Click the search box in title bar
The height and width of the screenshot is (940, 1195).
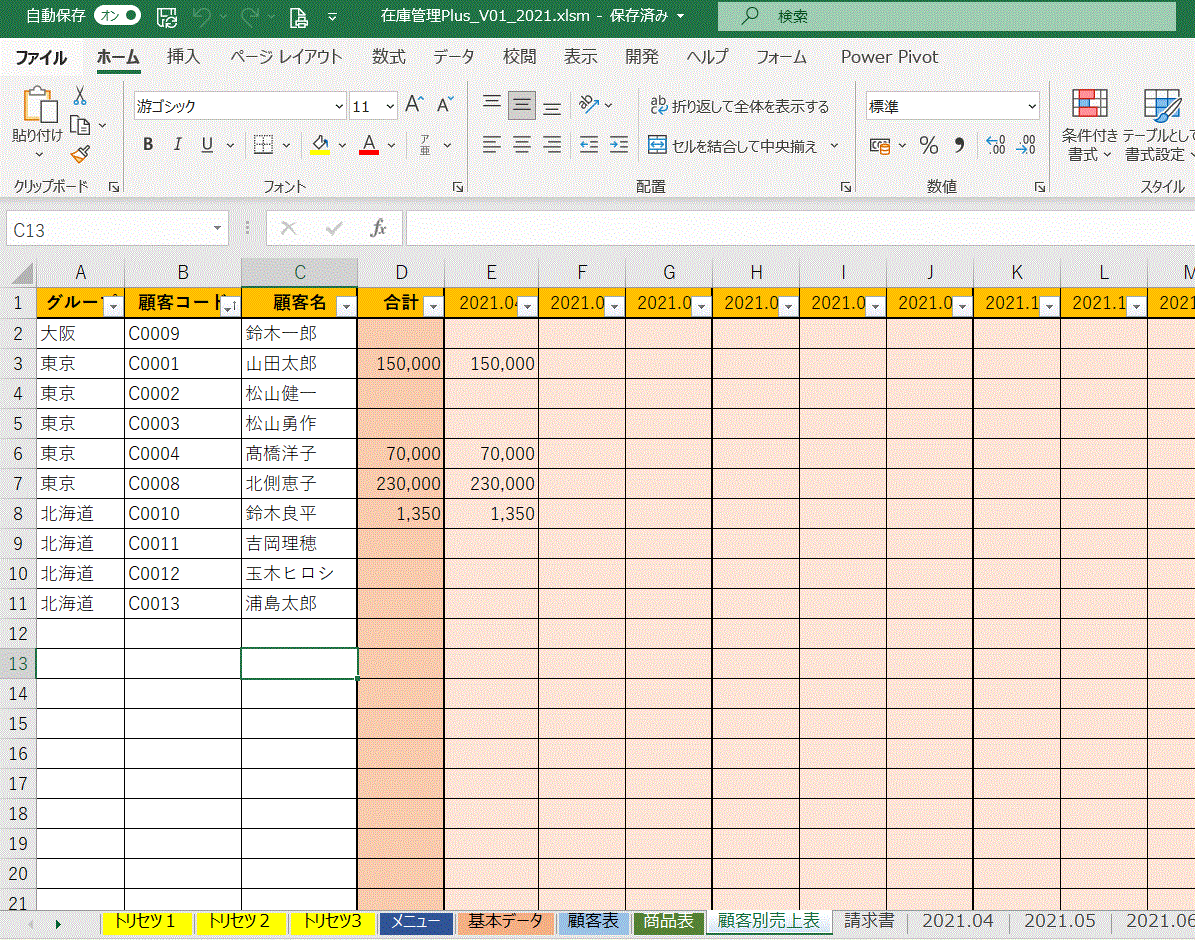pos(947,15)
